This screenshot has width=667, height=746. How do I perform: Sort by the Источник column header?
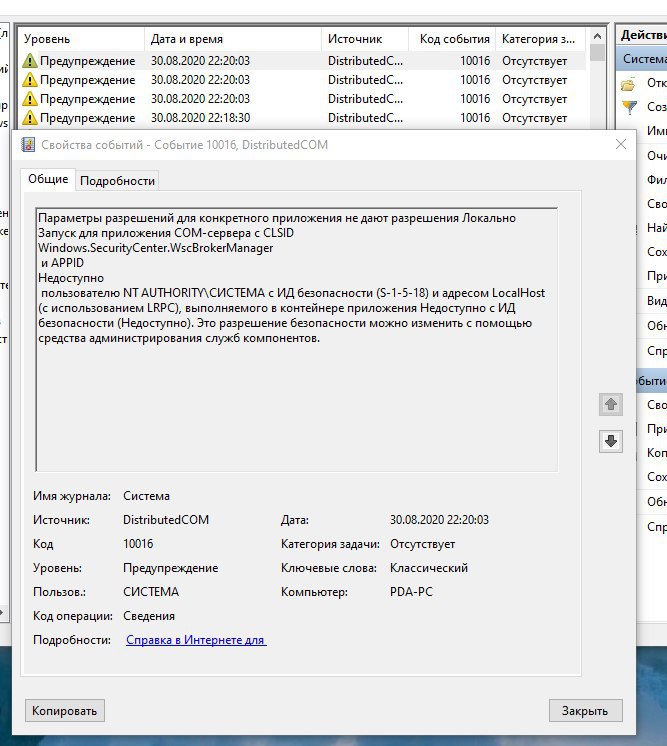click(365, 39)
